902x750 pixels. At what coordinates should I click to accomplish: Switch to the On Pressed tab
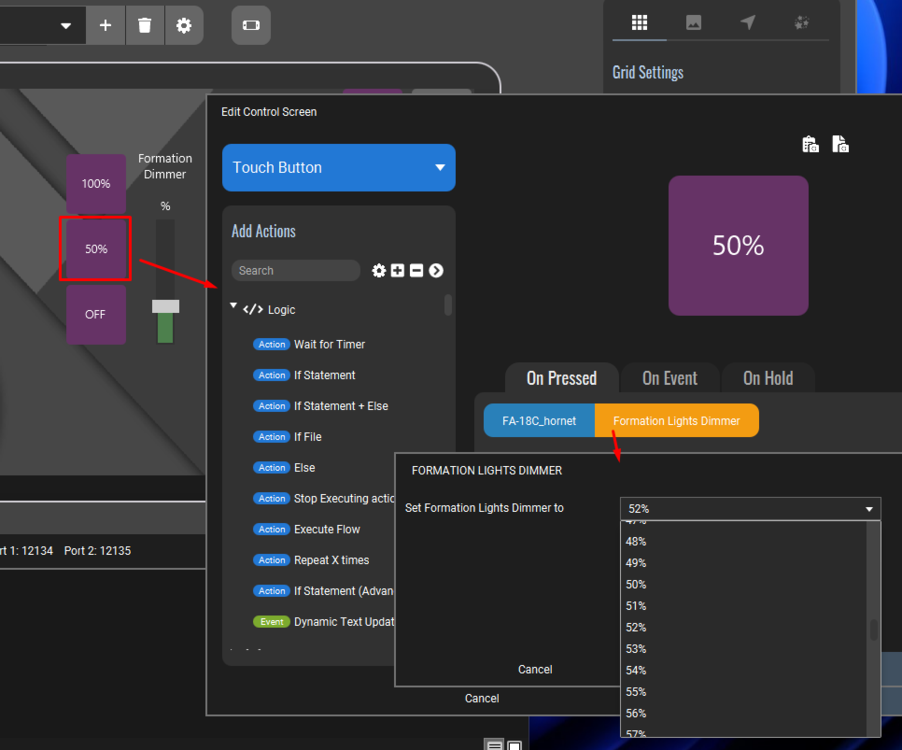tap(561, 378)
